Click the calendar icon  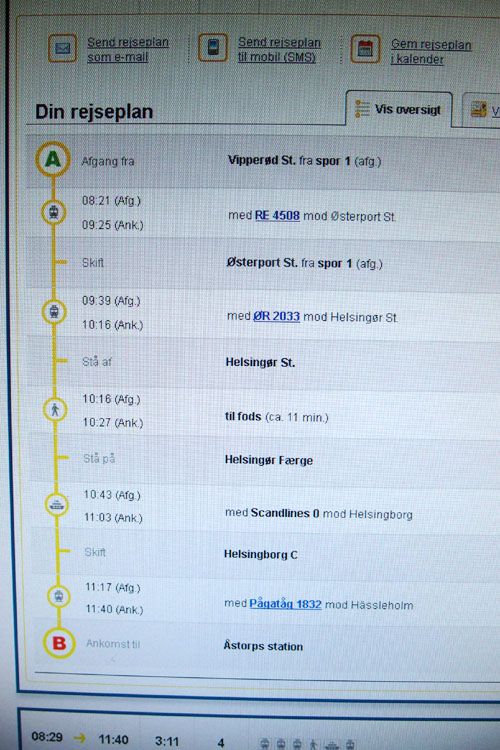point(366,49)
